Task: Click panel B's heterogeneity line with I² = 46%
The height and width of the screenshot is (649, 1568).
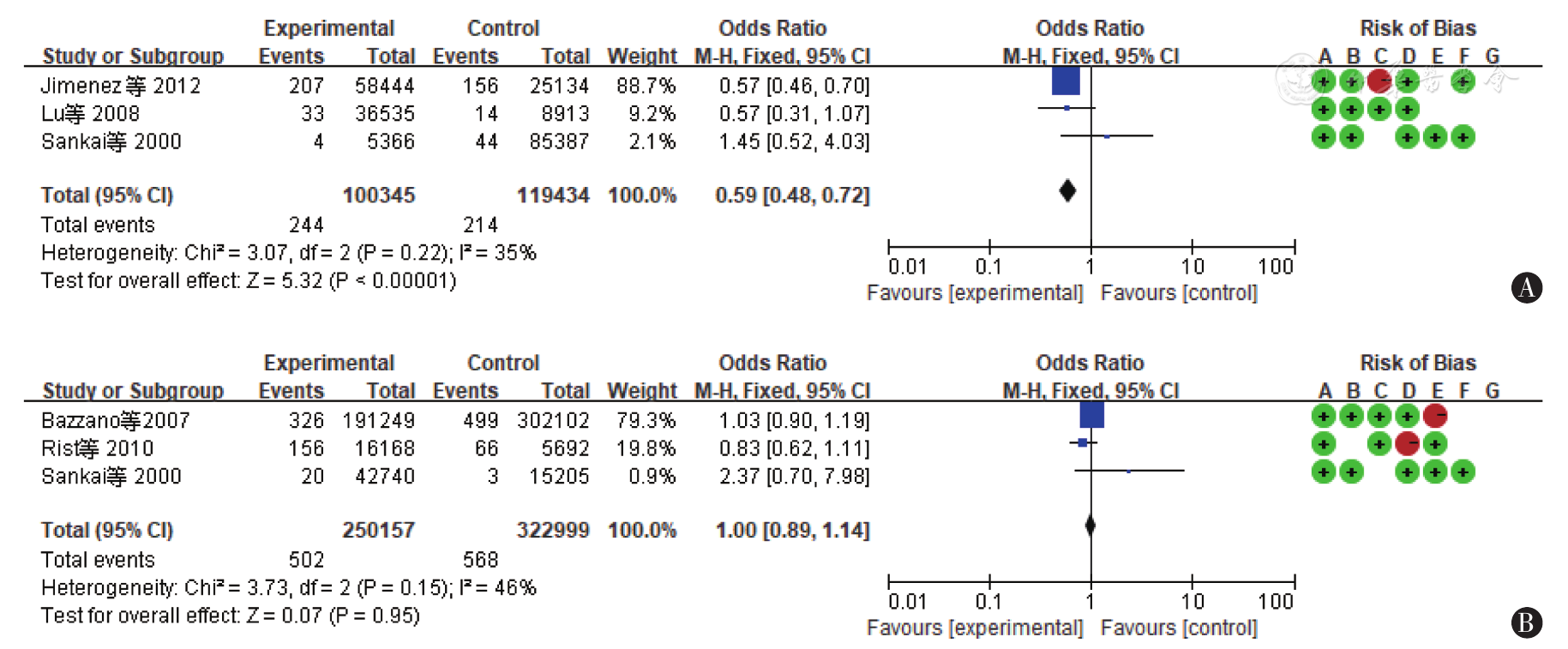Action: point(289,588)
